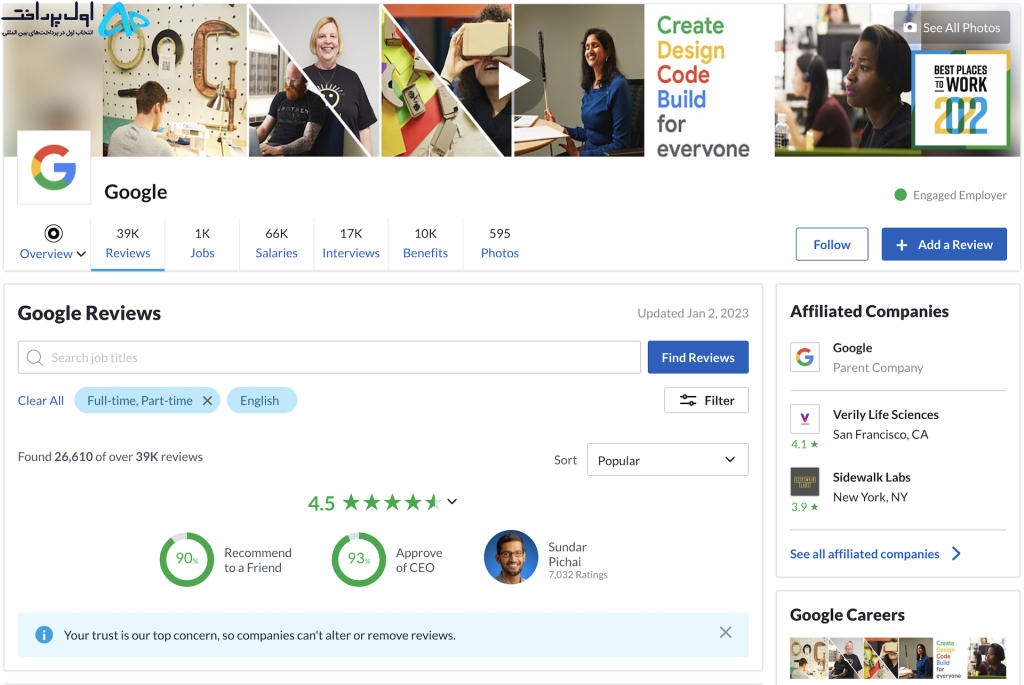Open the 10K Benefits tab
This screenshot has width=1024, height=685.
click(425, 243)
